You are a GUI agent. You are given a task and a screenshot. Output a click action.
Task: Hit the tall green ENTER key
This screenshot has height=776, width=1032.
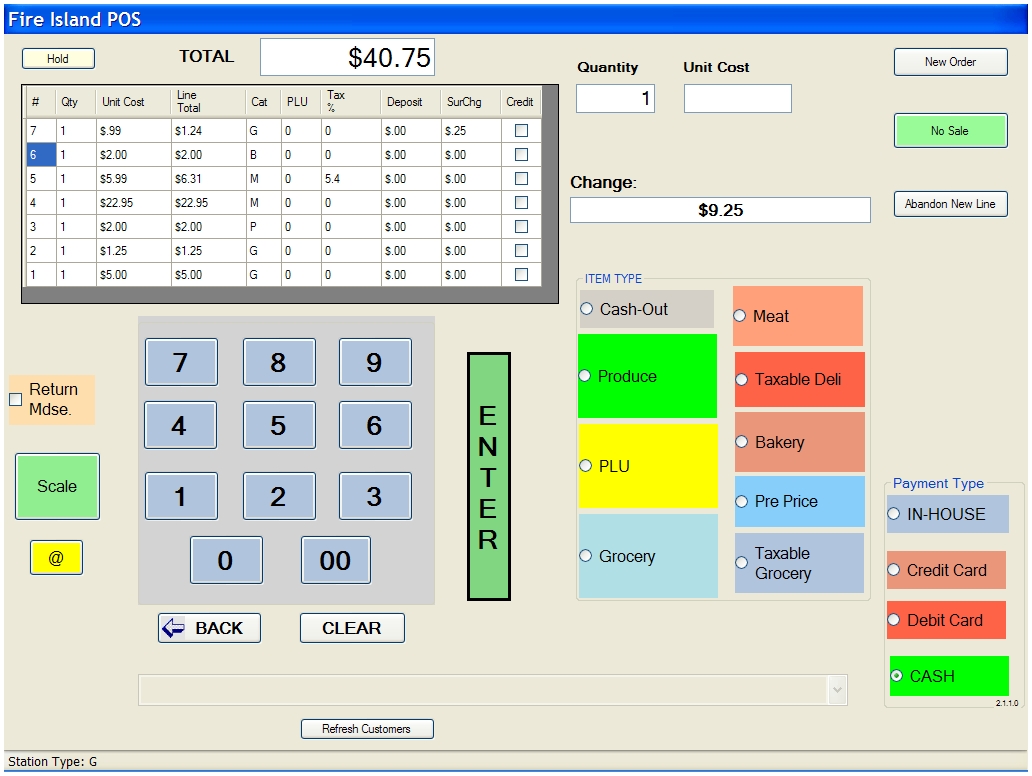[x=488, y=476]
